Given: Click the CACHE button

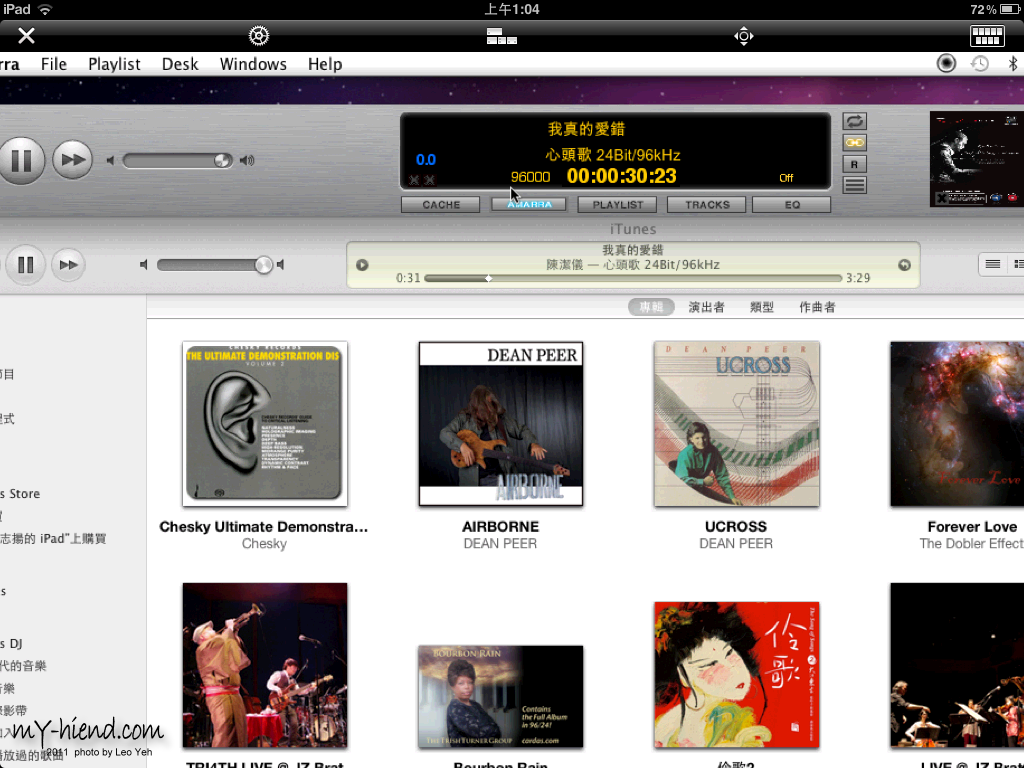Looking at the screenshot, I should (x=441, y=205).
